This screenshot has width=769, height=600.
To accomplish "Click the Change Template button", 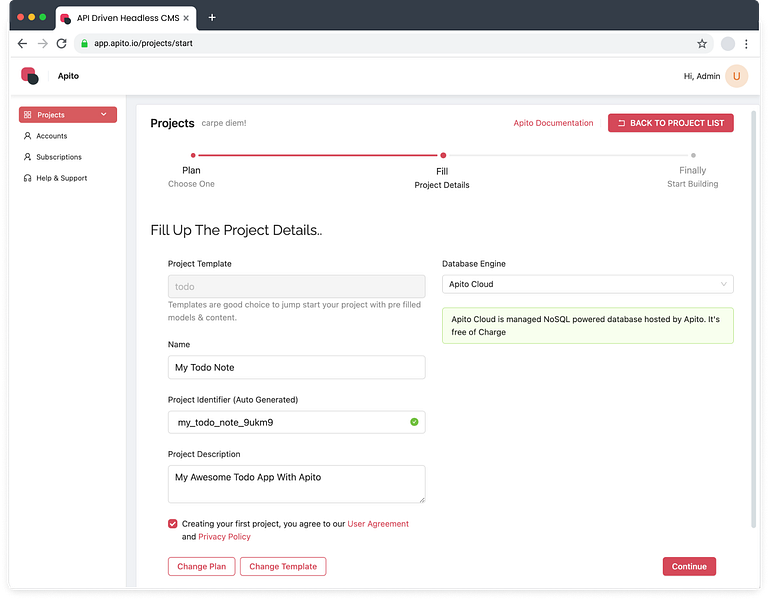I will point(283,566).
